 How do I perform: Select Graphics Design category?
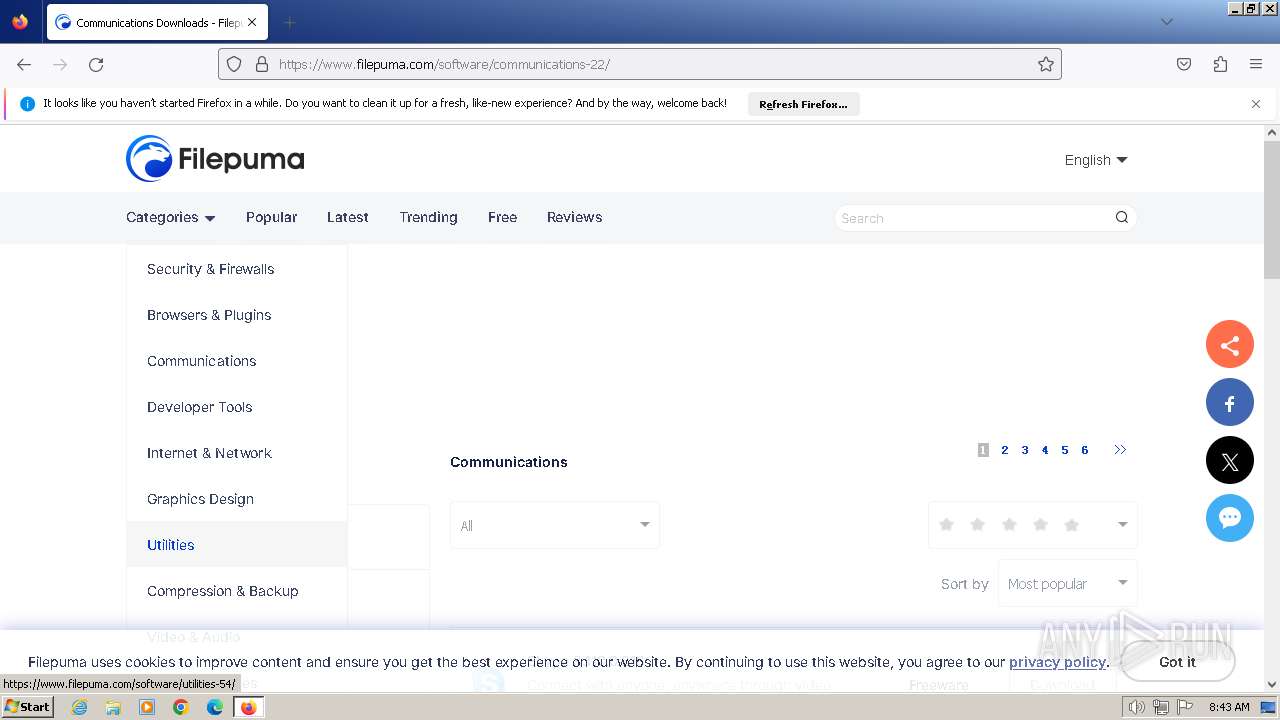(237, 499)
